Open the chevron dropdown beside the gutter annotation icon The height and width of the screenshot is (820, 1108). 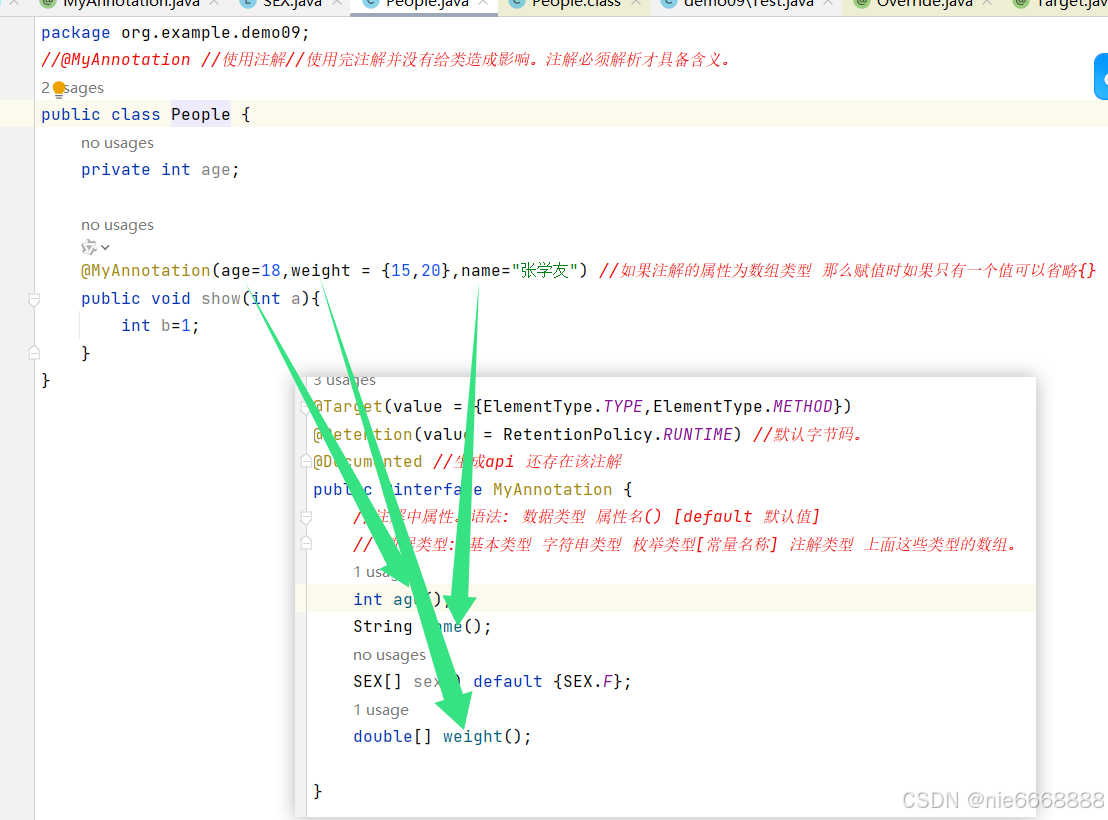104,247
